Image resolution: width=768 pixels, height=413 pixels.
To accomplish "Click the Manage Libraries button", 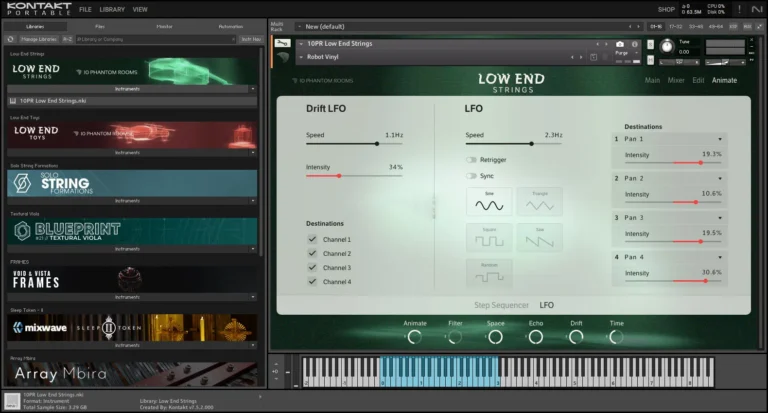I will pyautogui.click(x=38, y=39).
